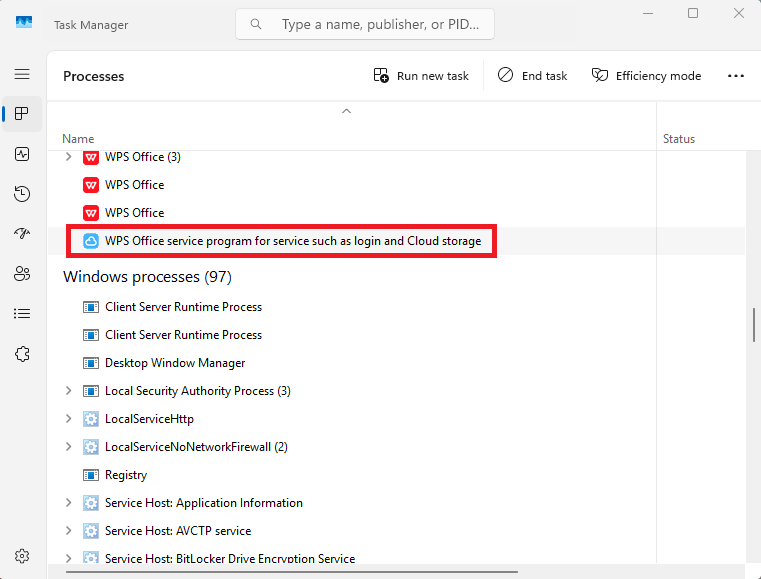This screenshot has width=761, height=579.
Task: Open the Services sidebar icon
Action: (22, 354)
